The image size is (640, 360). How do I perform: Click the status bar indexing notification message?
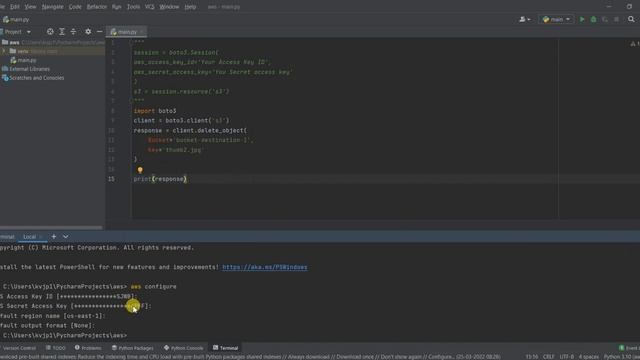pyautogui.click(x=250, y=357)
